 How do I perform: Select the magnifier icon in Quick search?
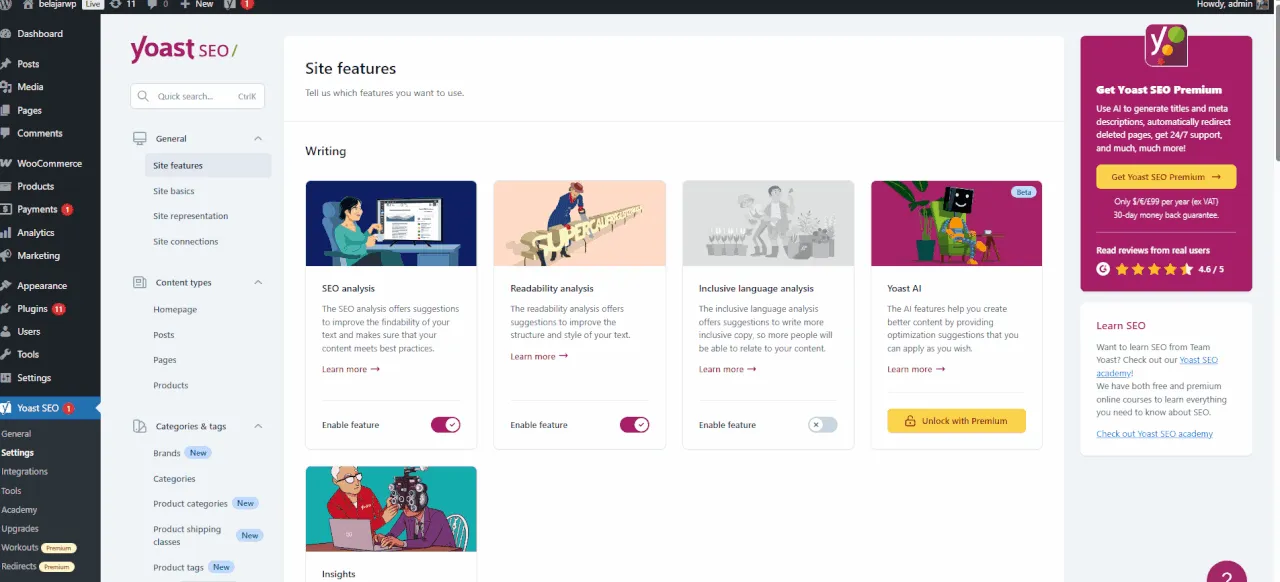click(142, 95)
